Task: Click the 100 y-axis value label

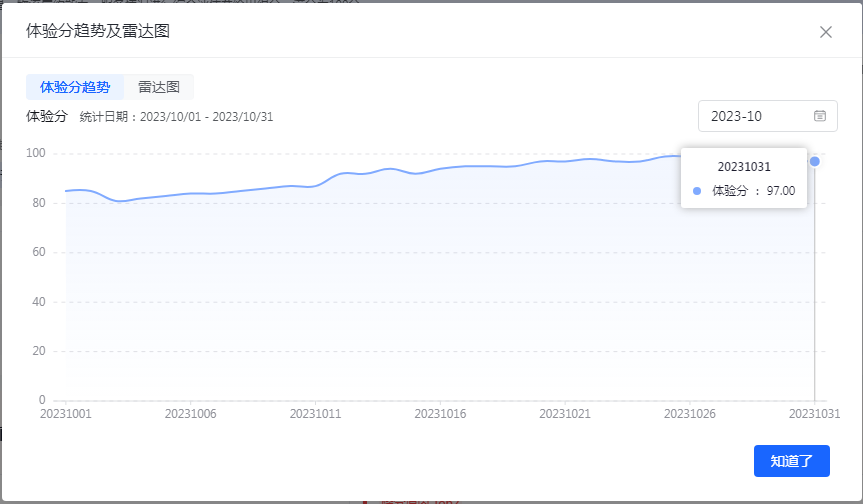Action: tap(37, 153)
